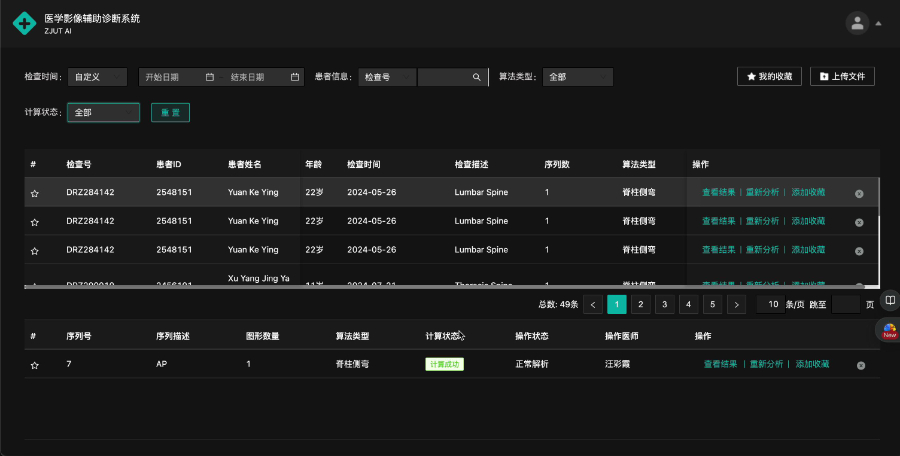The image size is (900, 456).
Task: Click the 我的收藏 button
Action: [769, 76]
